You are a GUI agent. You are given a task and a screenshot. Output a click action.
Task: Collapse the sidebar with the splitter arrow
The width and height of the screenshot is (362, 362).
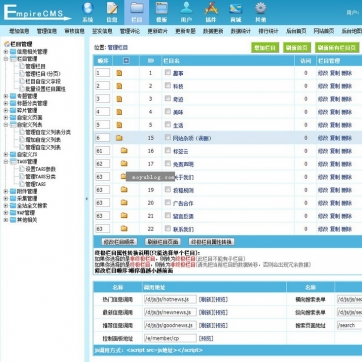87,199
